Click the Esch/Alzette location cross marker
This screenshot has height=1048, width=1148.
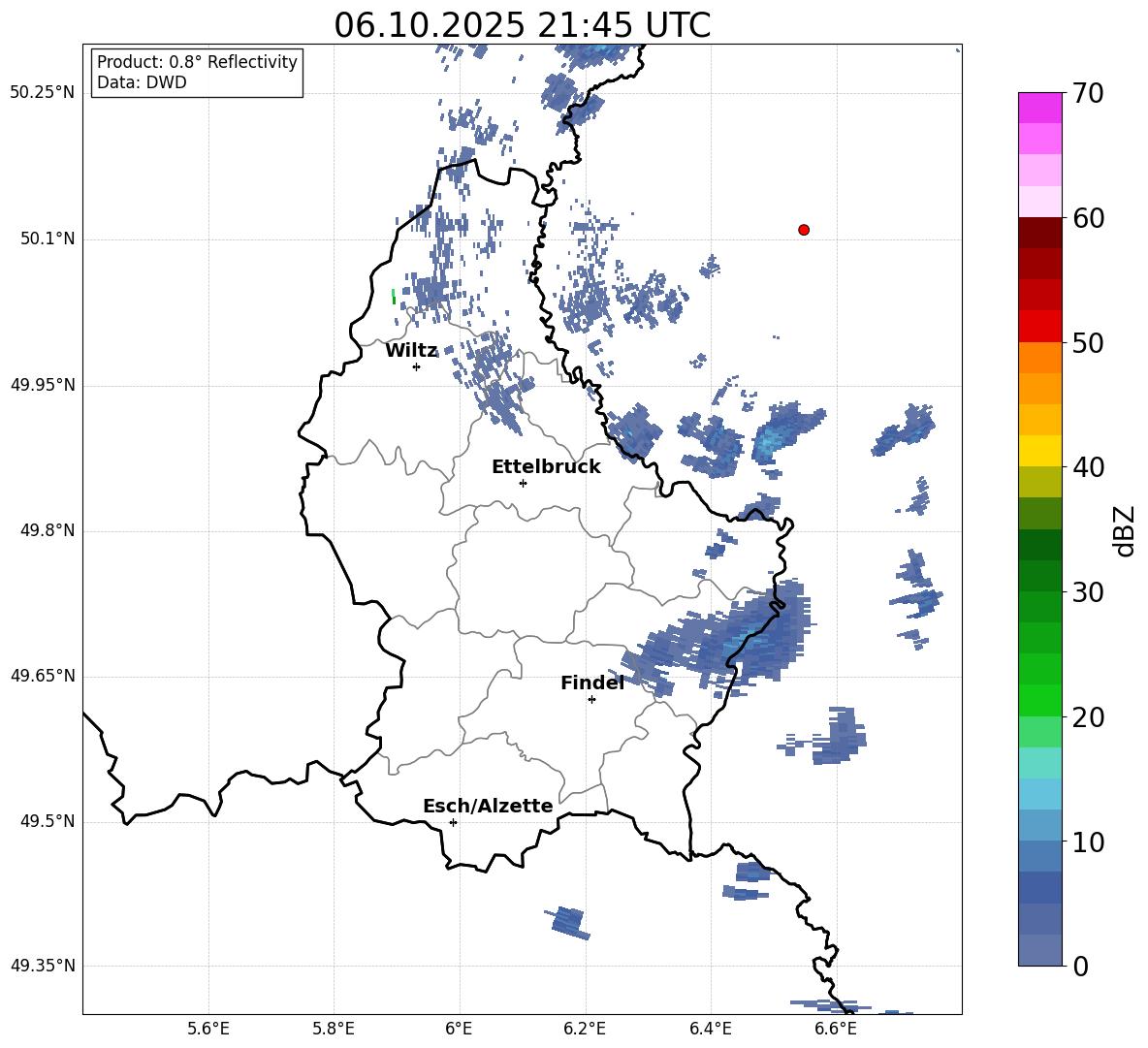453,822
